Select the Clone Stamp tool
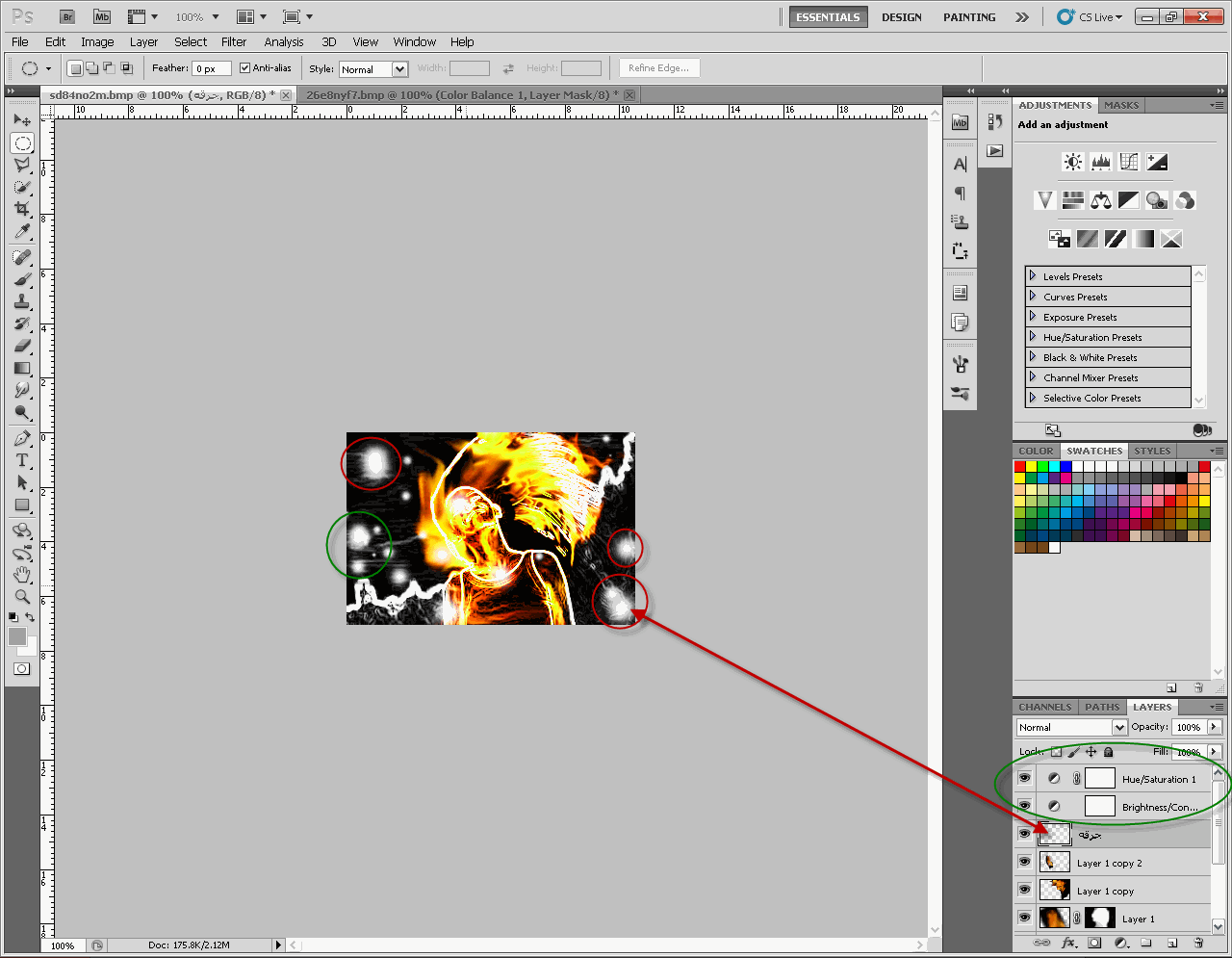This screenshot has height=958, width=1232. click(x=22, y=301)
